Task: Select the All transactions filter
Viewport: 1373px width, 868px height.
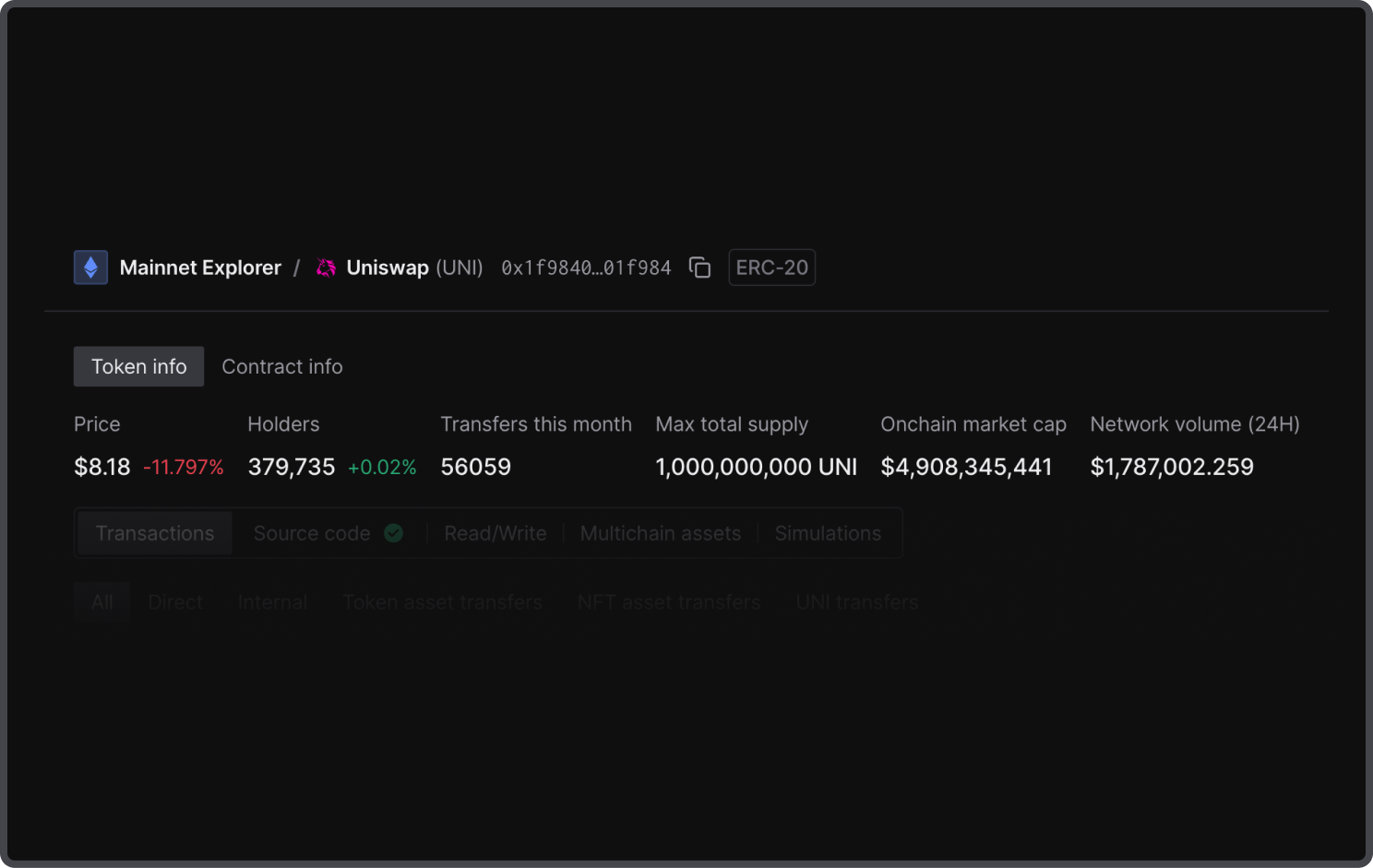Action: pos(102,602)
